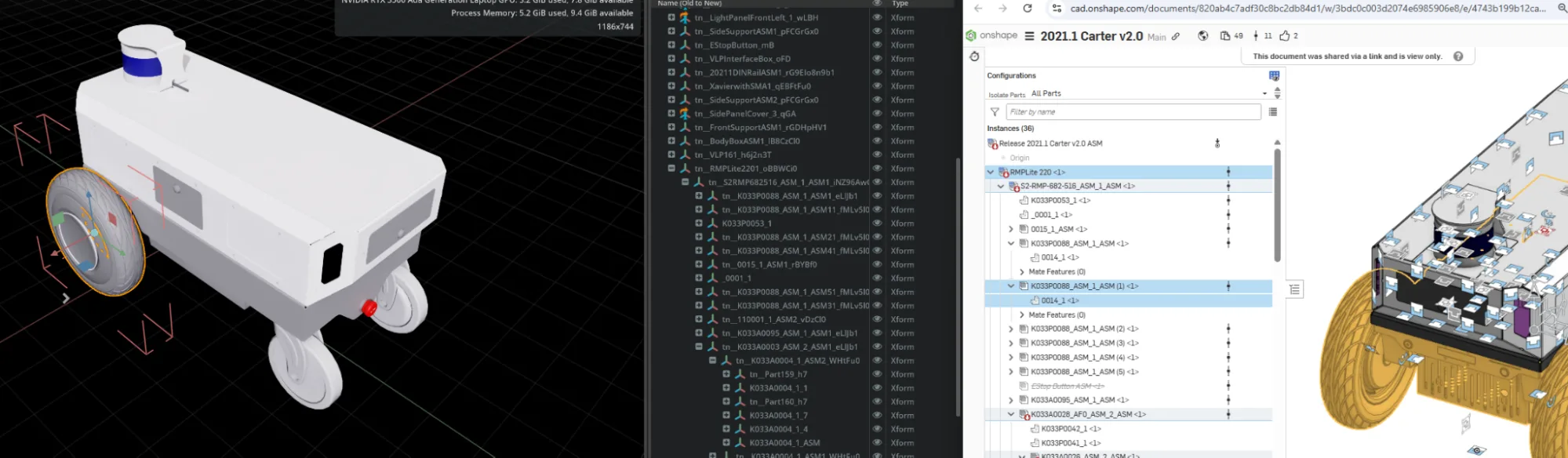
Task: Select the highlighted wheel in the viewport
Action: 94,231
